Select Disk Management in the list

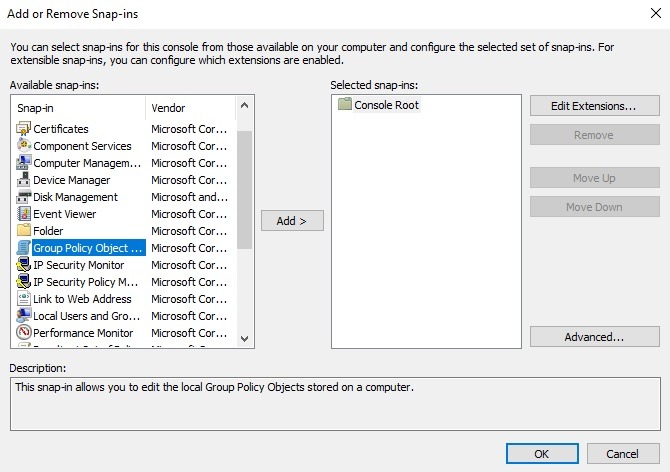75,197
